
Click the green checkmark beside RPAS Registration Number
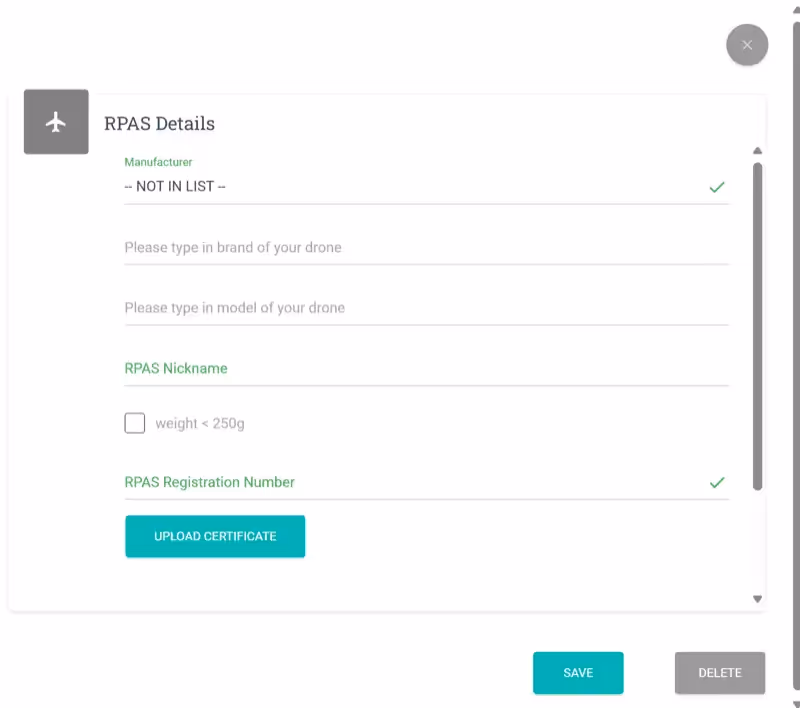pos(716,482)
